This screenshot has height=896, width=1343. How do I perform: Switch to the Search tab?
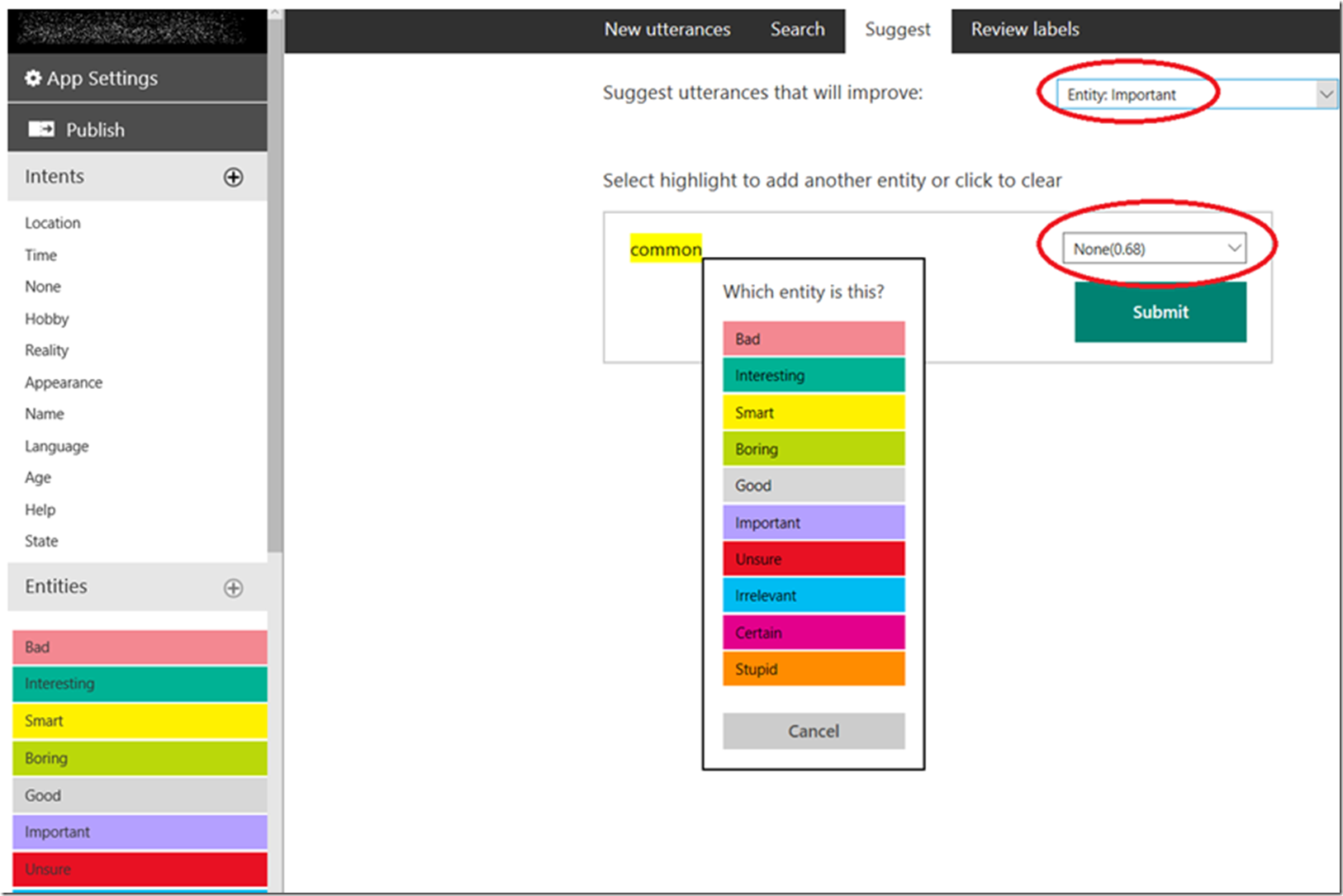pos(798,30)
